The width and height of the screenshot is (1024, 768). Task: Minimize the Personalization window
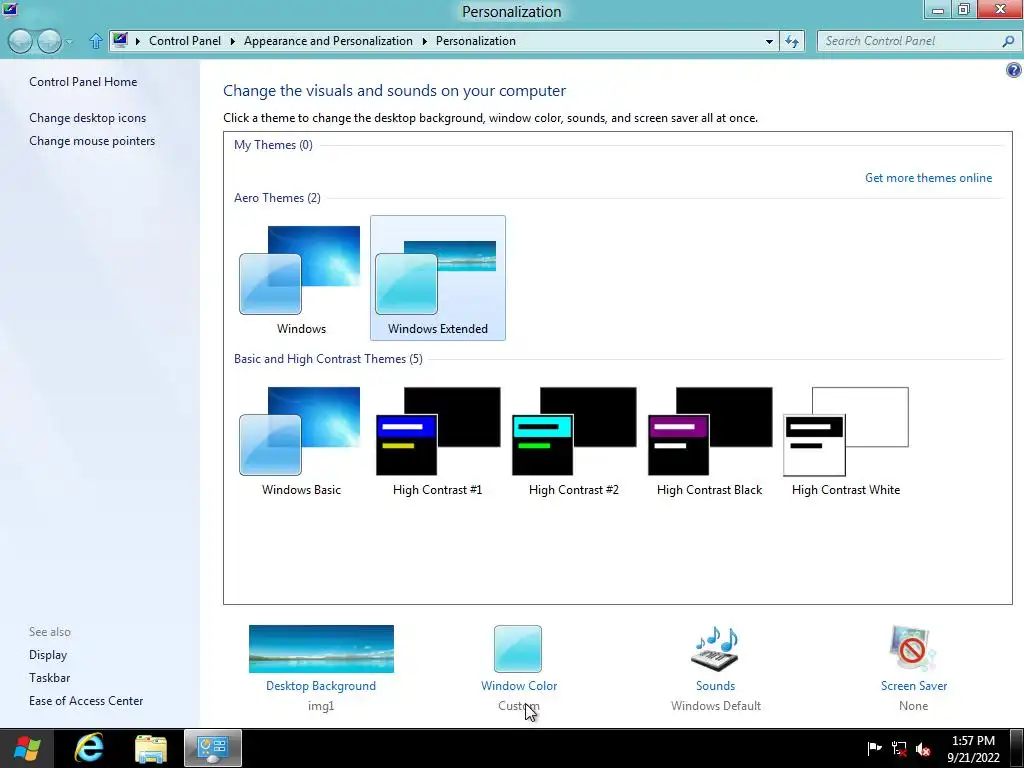(x=938, y=9)
